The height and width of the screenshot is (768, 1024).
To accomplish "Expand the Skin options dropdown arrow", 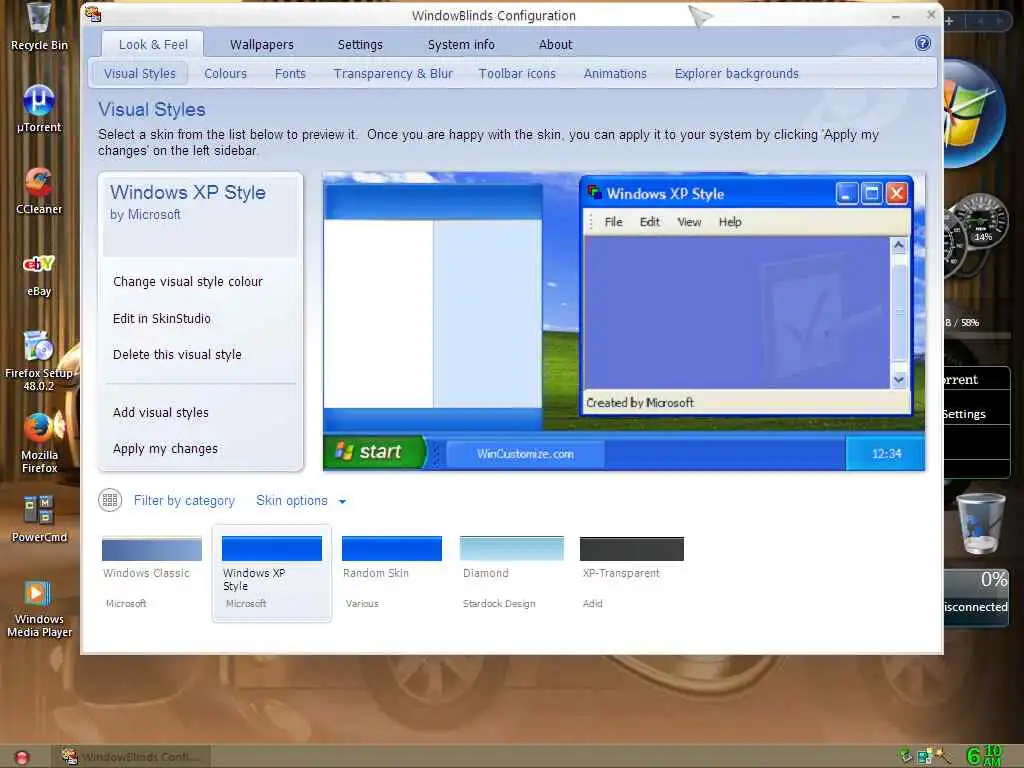I will 342,502.
